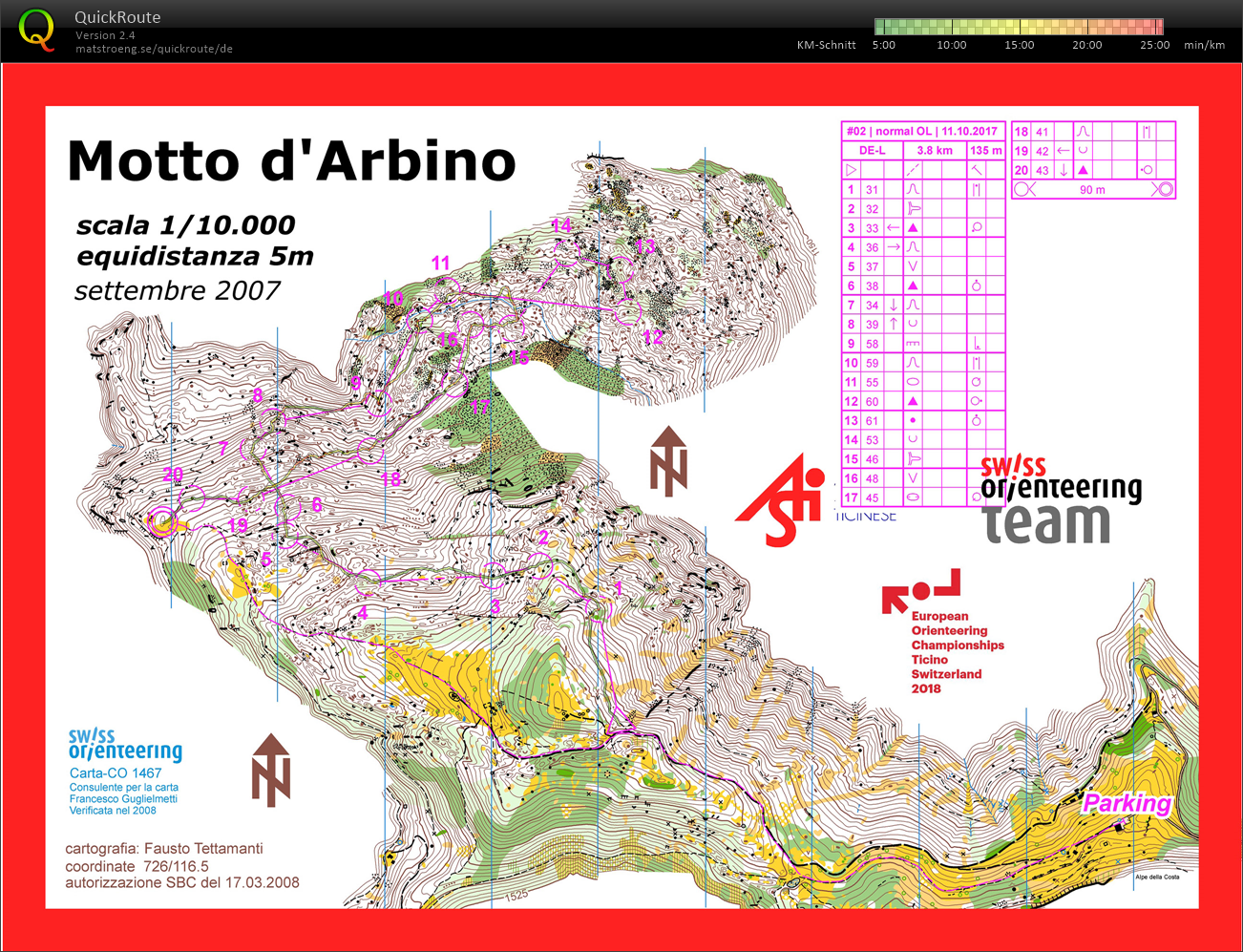This screenshot has width=1243, height=952.
Task: Click the pace color gradient scale
Action: (1019, 27)
